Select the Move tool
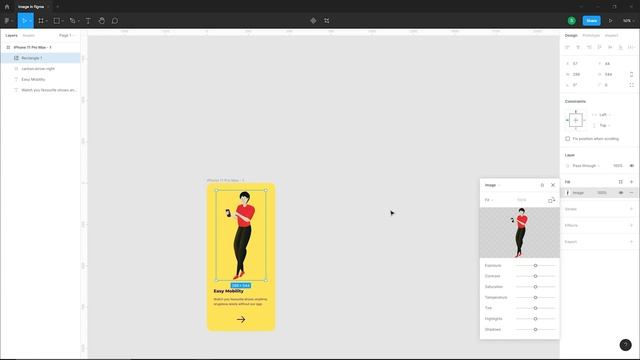640x360 pixels. click(24, 20)
